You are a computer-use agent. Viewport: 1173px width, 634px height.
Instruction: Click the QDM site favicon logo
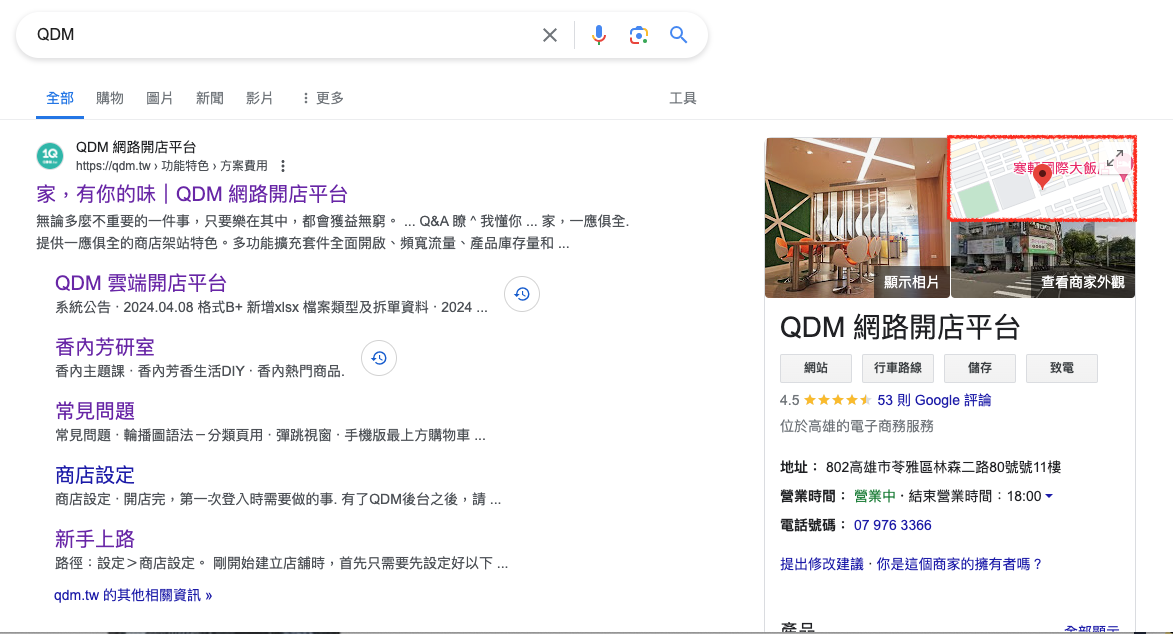tap(50, 156)
